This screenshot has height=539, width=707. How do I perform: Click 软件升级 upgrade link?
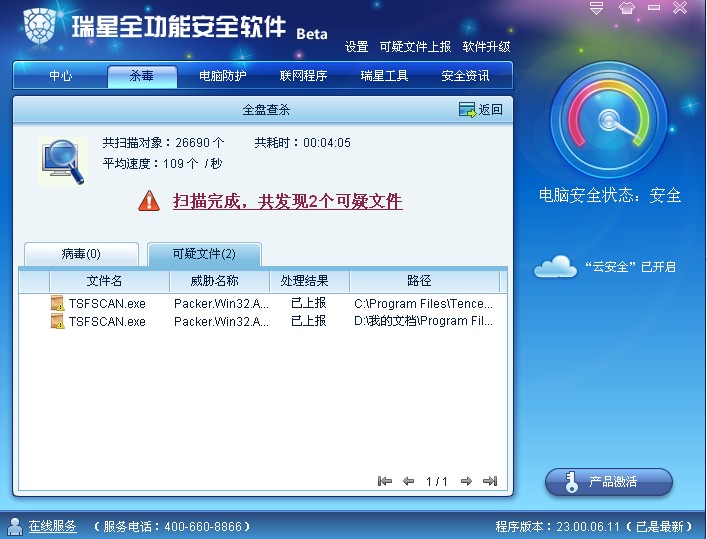point(487,46)
